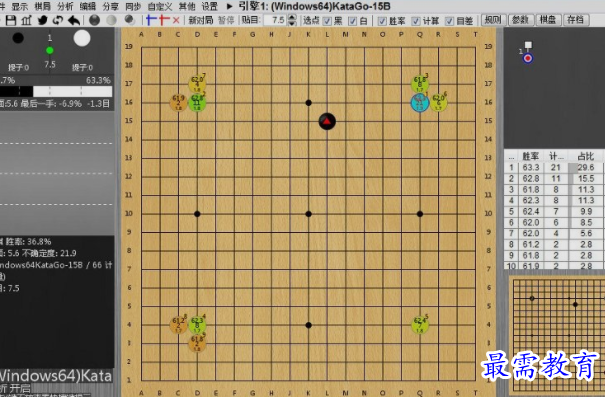Toggle the 胜率 display checkbox
Image resolution: width=605 pixels, height=397 pixels.
click(x=382, y=21)
